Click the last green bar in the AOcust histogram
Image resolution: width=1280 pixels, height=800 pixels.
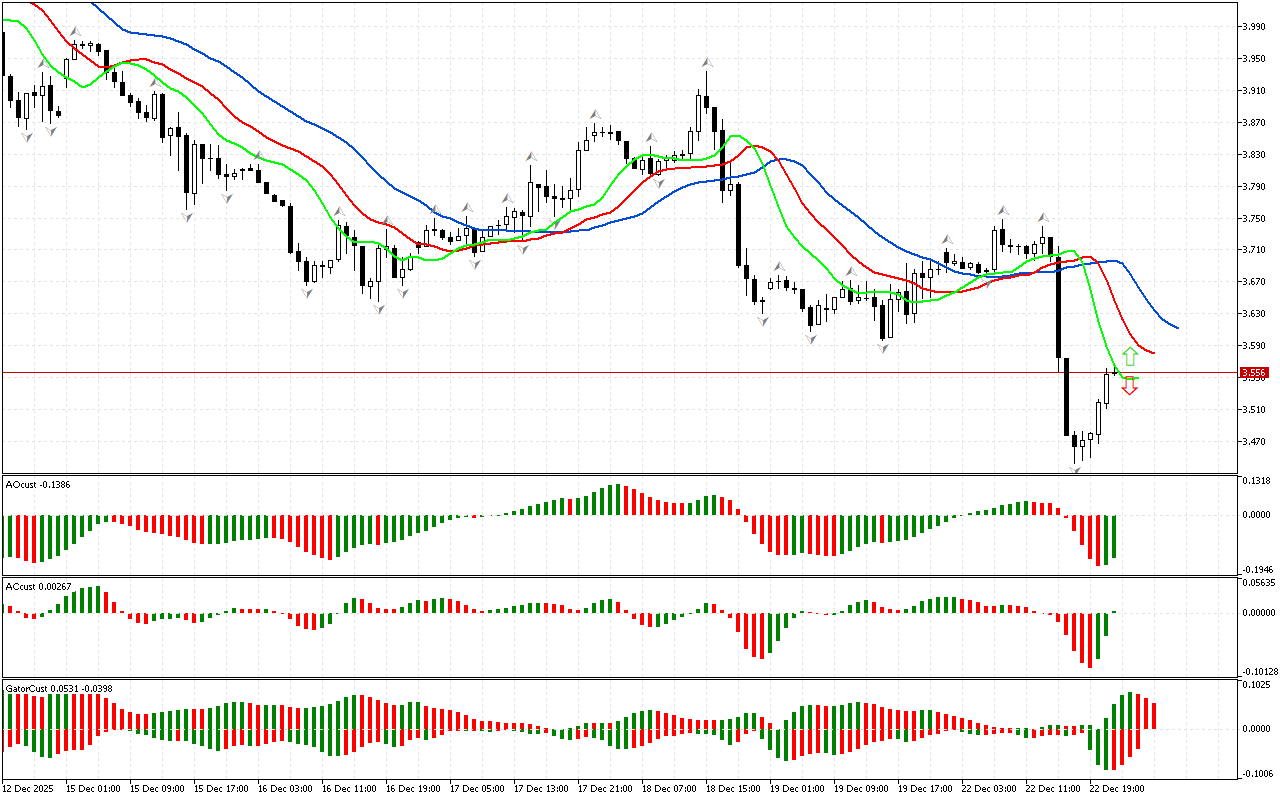(x=1112, y=537)
